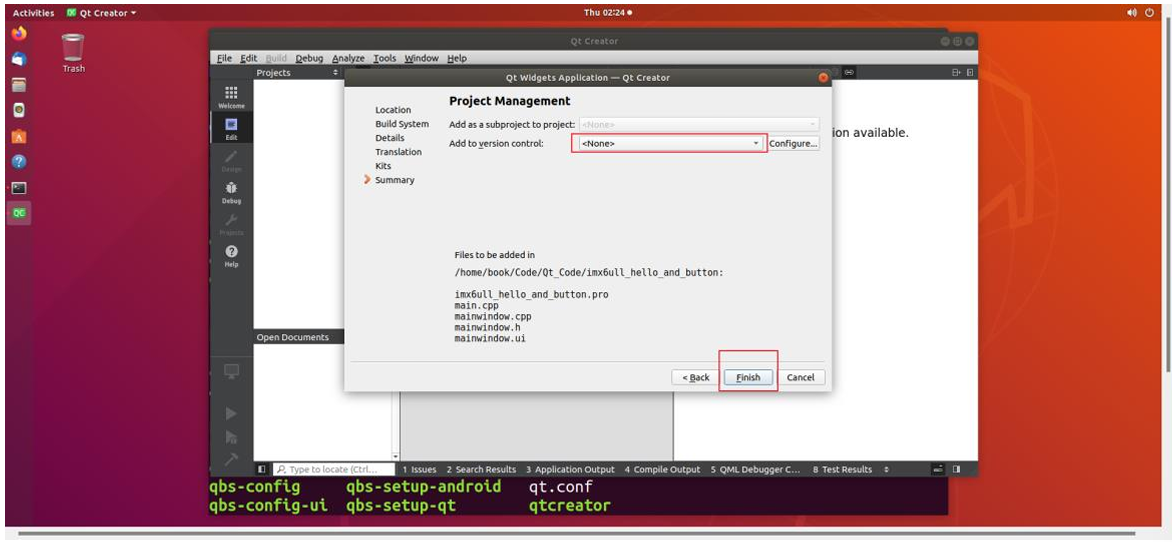Open the Application Output pane

(x=570, y=469)
